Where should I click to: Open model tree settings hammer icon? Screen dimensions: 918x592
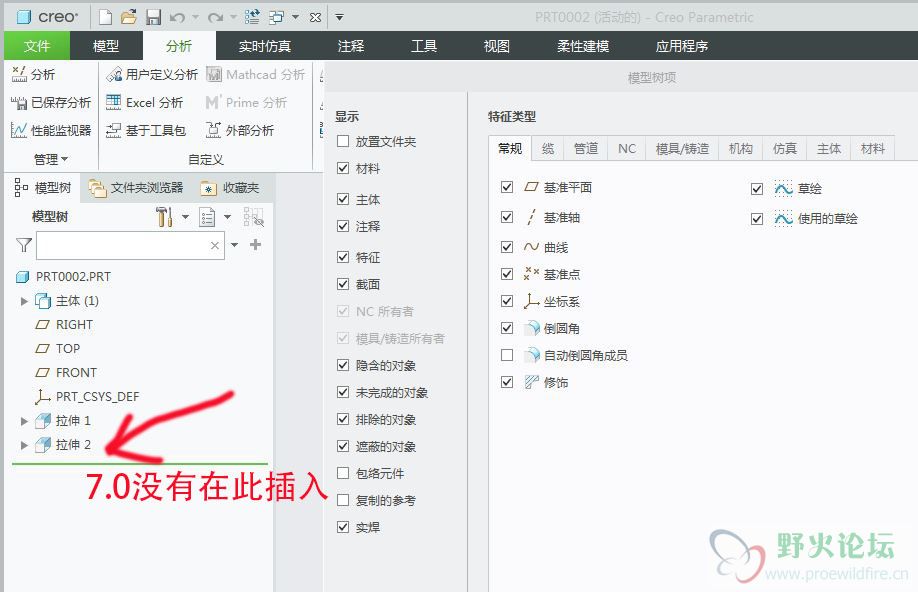pyautogui.click(x=165, y=217)
